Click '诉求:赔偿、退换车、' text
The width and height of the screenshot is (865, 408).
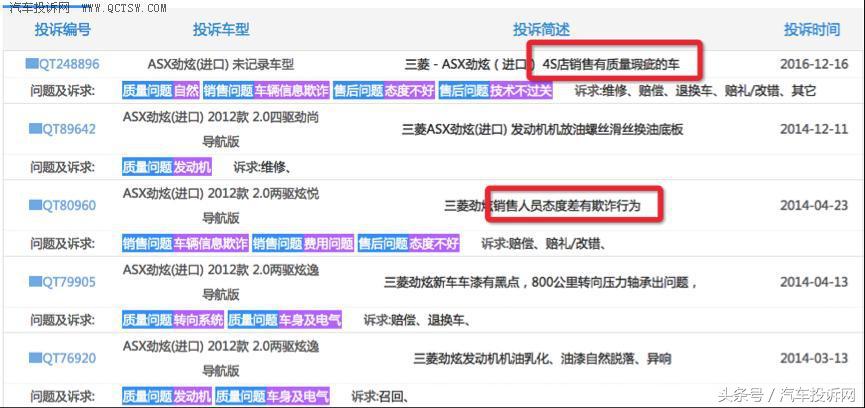tap(417, 320)
